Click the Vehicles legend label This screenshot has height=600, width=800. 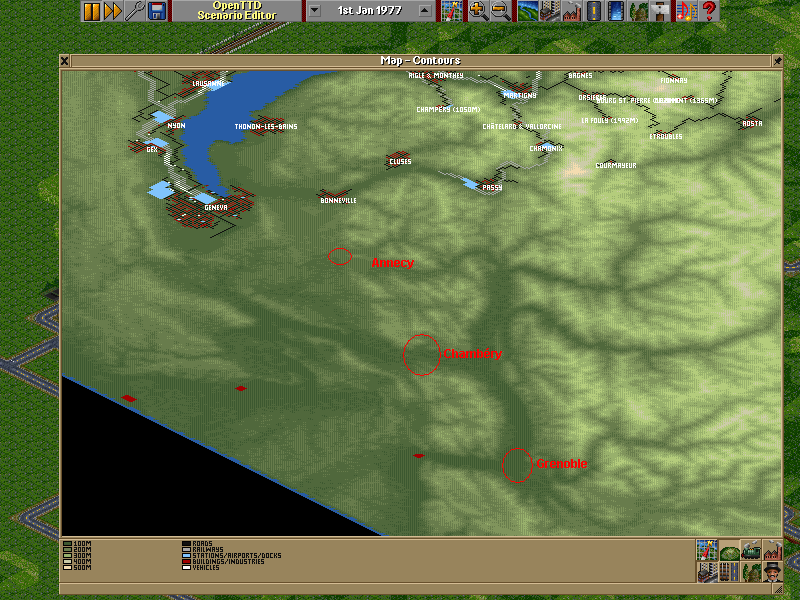[x=206, y=567]
